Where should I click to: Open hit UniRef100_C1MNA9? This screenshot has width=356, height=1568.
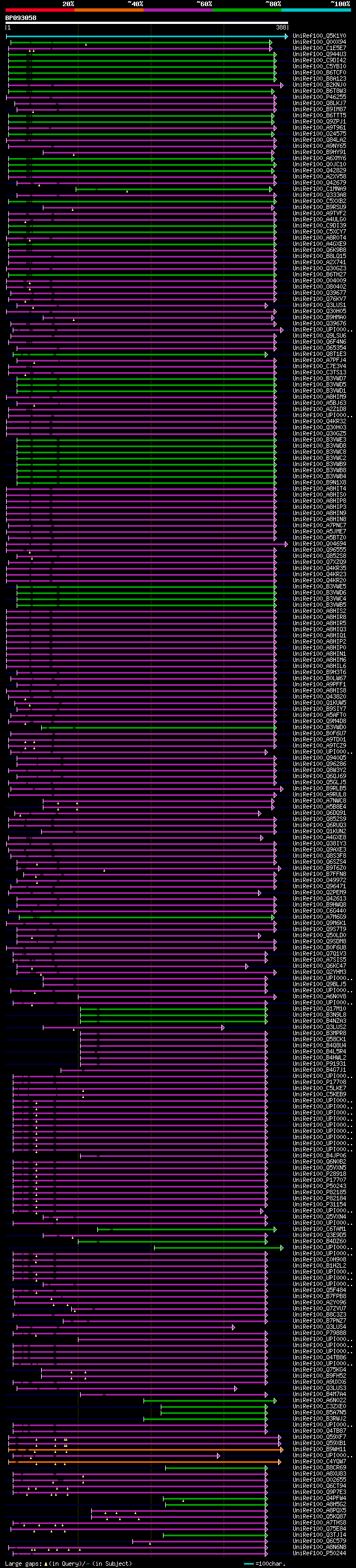coord(319,189)
